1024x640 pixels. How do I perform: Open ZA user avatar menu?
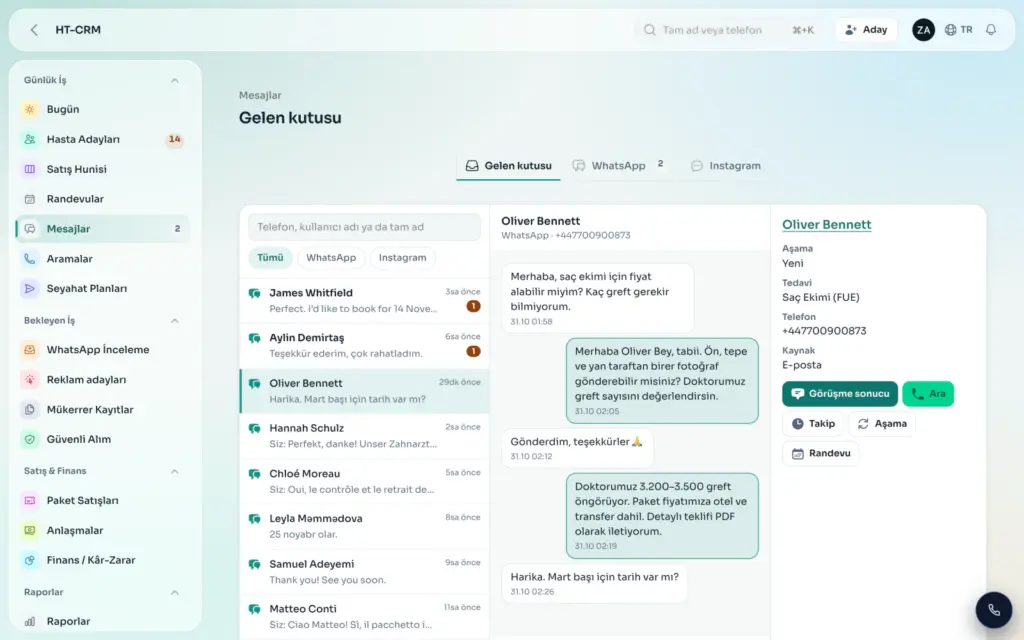coord(923,30)
